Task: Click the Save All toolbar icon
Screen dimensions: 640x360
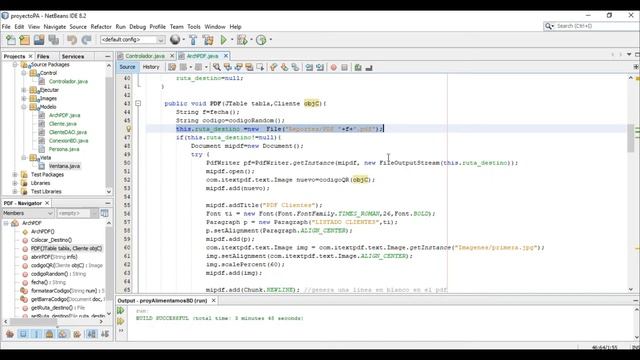Action: [53, 40]
